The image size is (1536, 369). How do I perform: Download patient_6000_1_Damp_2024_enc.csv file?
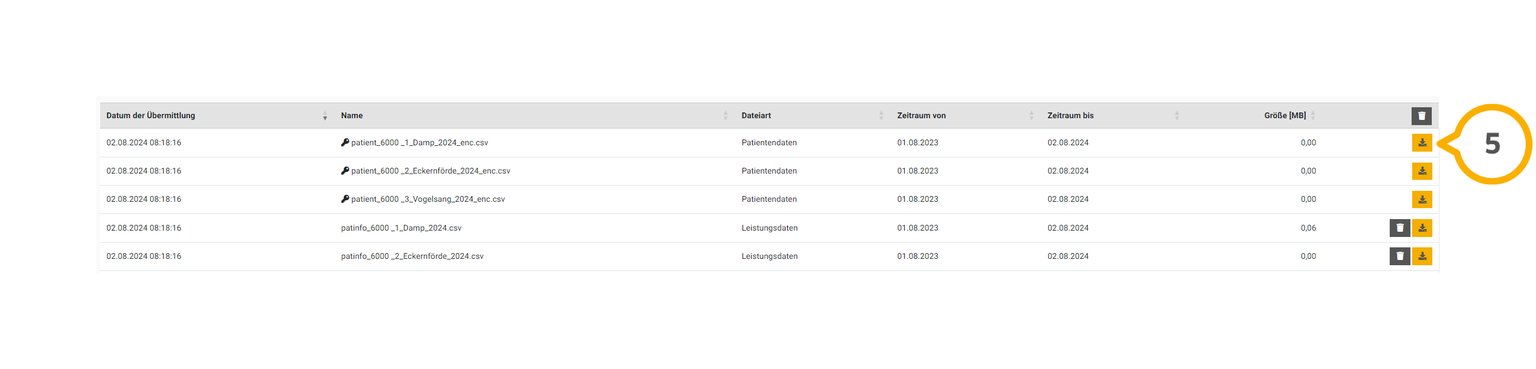(1422, 143)
